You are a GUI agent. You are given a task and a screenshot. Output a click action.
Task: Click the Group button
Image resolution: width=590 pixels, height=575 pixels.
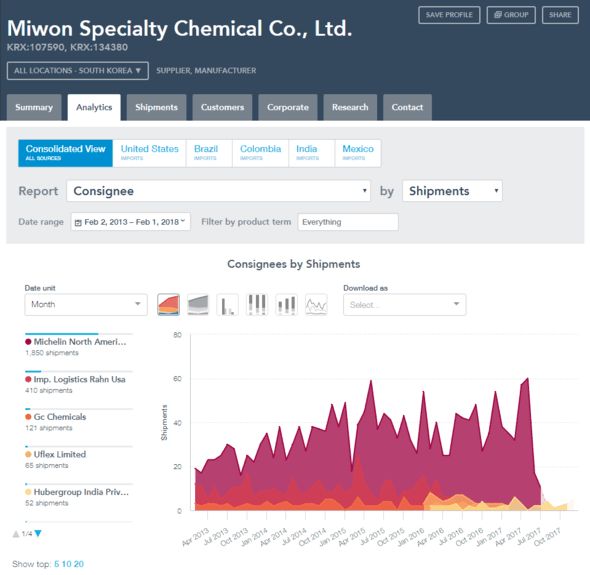pos(511,15)
